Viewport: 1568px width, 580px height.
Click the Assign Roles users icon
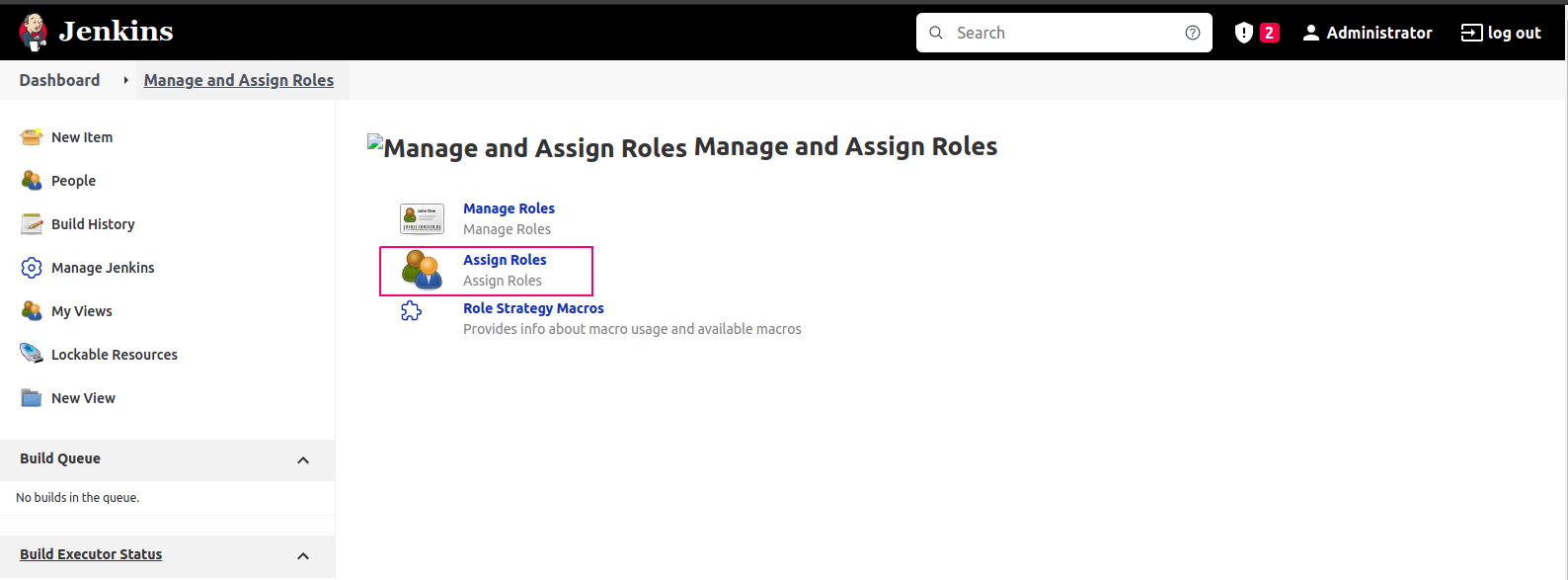(x=422, y=270)
